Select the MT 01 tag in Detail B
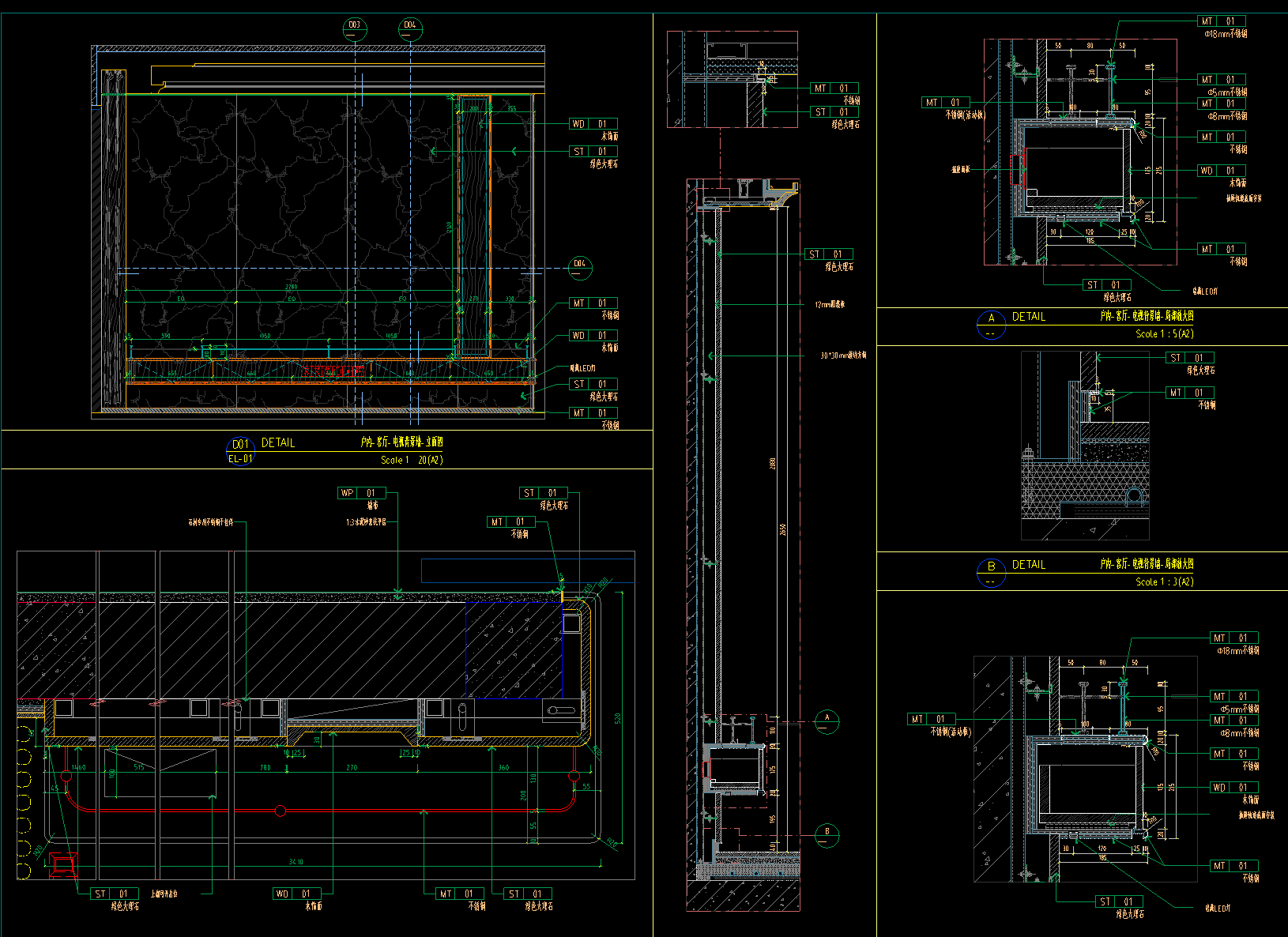 click(x=1190, y=393)
